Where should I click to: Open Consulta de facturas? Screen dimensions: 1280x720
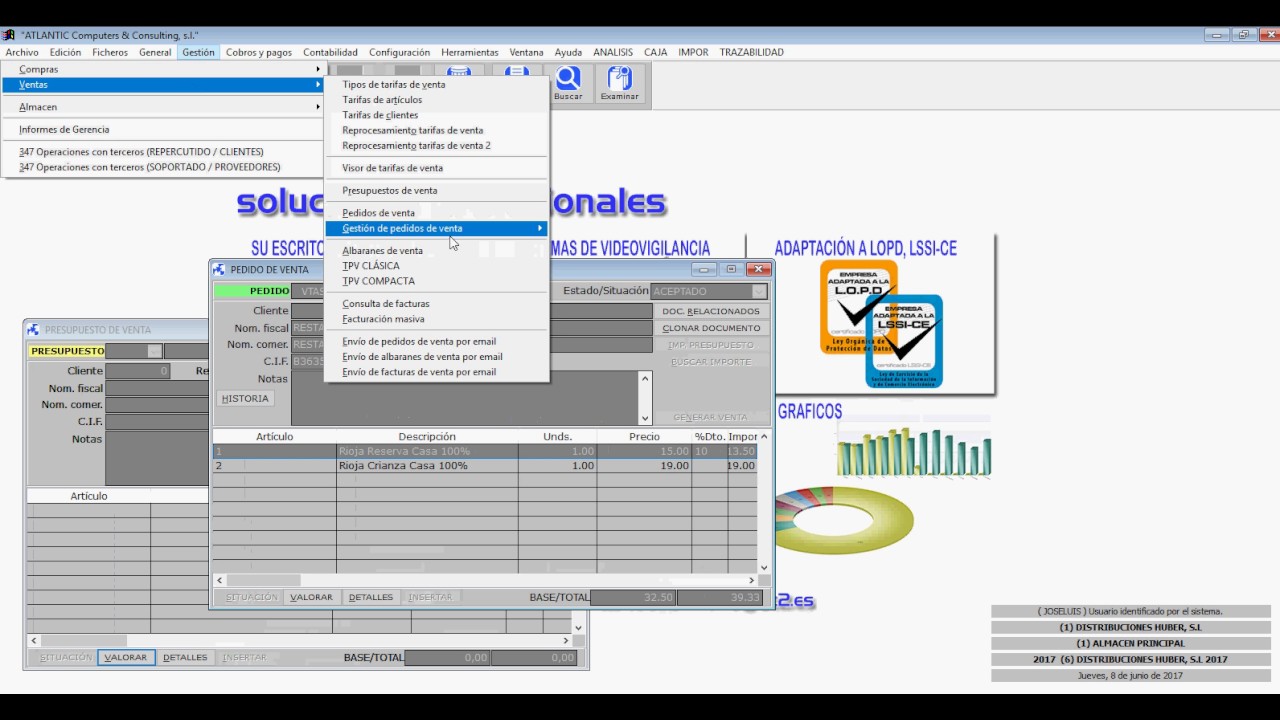pyautogui.click(x=437, y=304)
